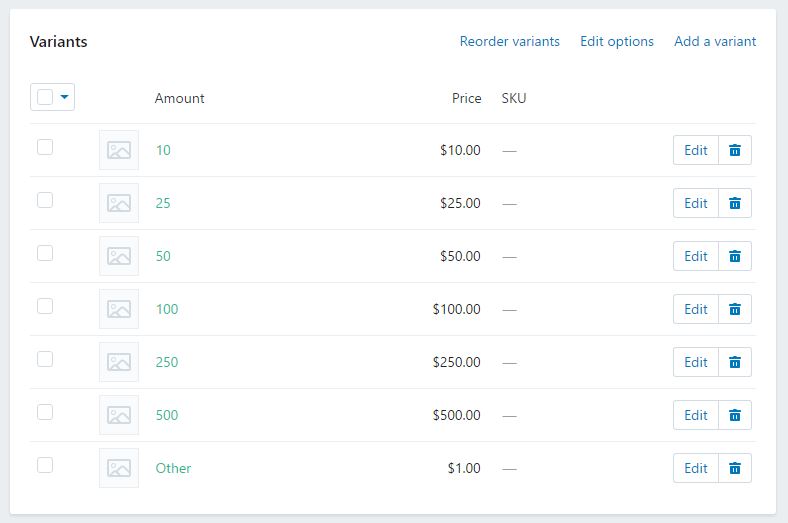
Task: Click Add a variant
Action: (715, 41)
